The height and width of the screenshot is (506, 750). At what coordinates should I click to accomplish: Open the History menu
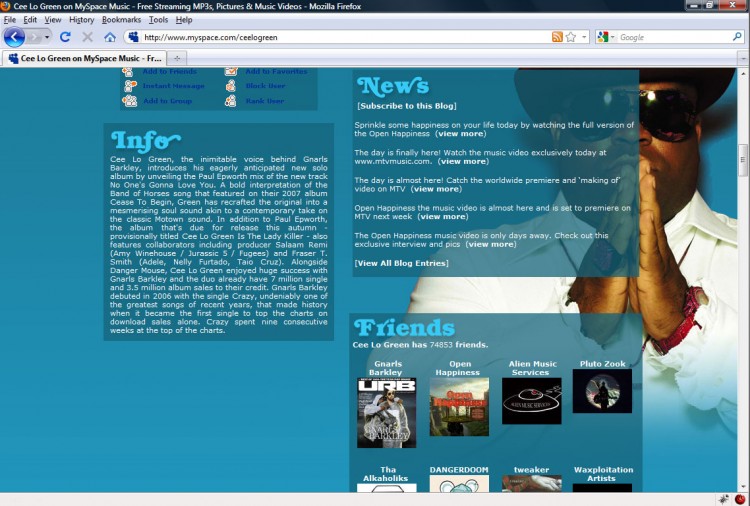(x=81, y=20)
